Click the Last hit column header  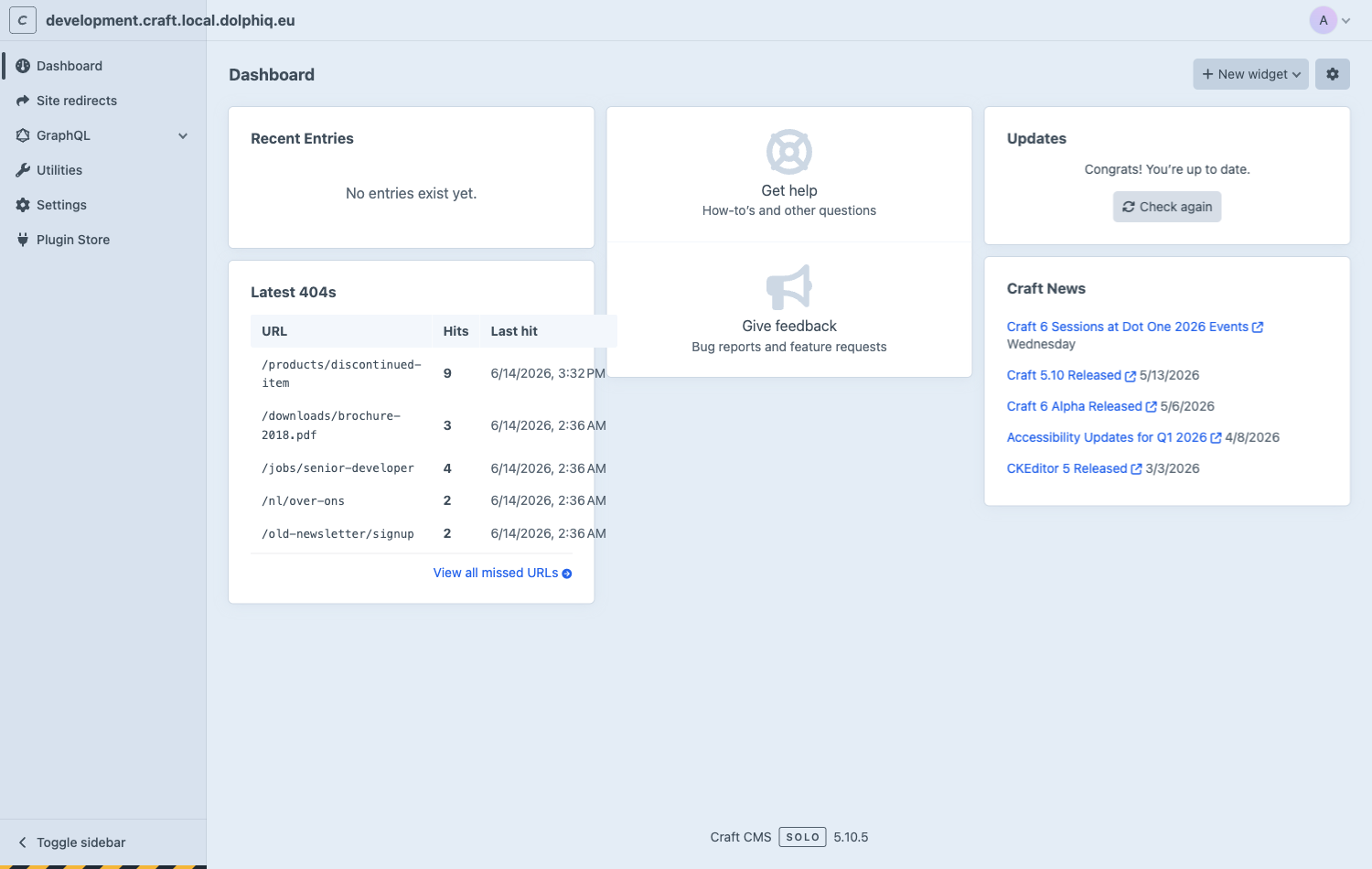[549, 331]
